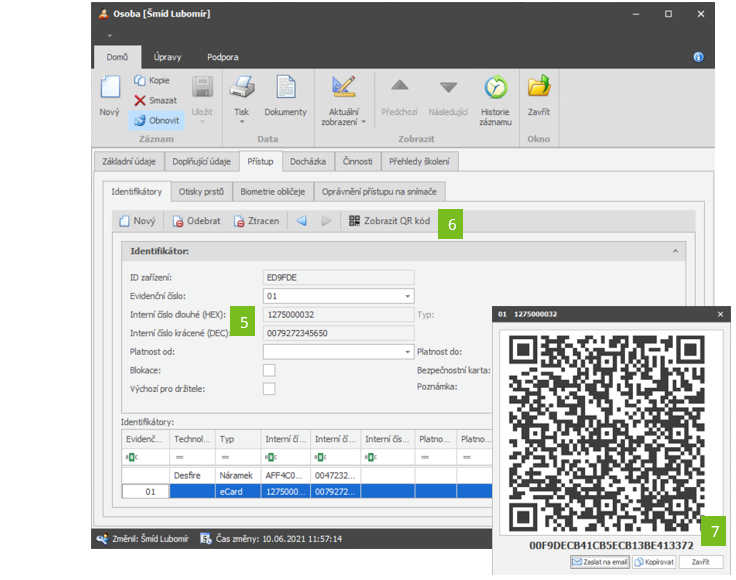Screen dimensions: 736x580
Task: Switch to the Domů ribbon tab
Action: point(117,57)
